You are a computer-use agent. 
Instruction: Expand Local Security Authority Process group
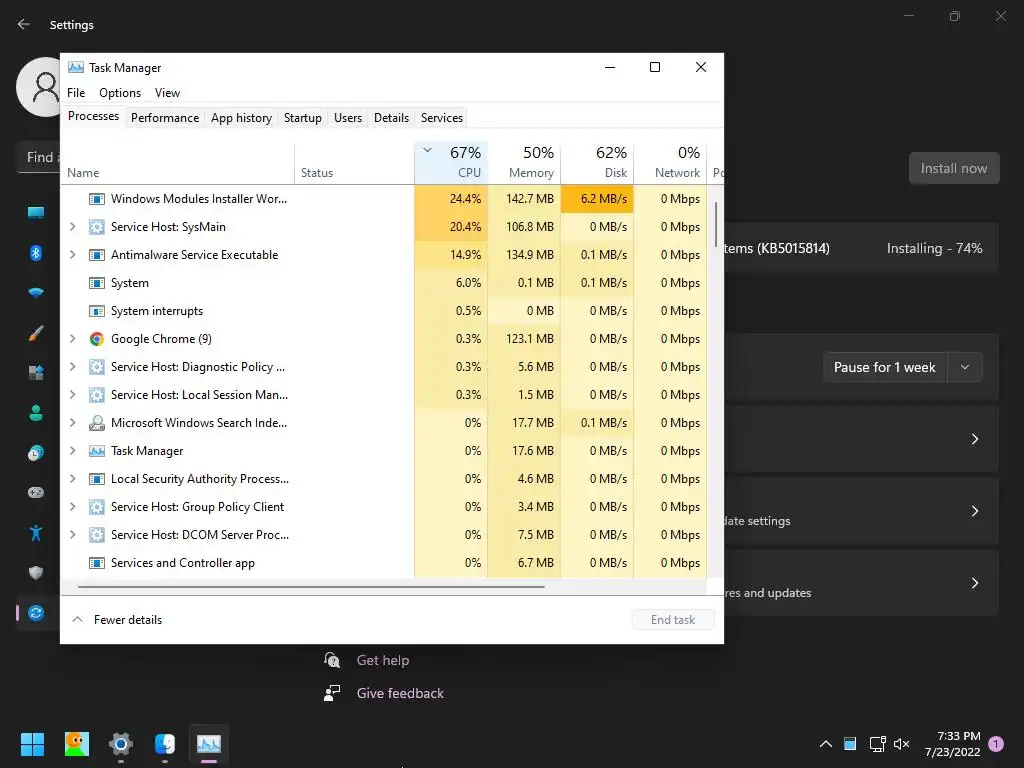tap(72, 479)
